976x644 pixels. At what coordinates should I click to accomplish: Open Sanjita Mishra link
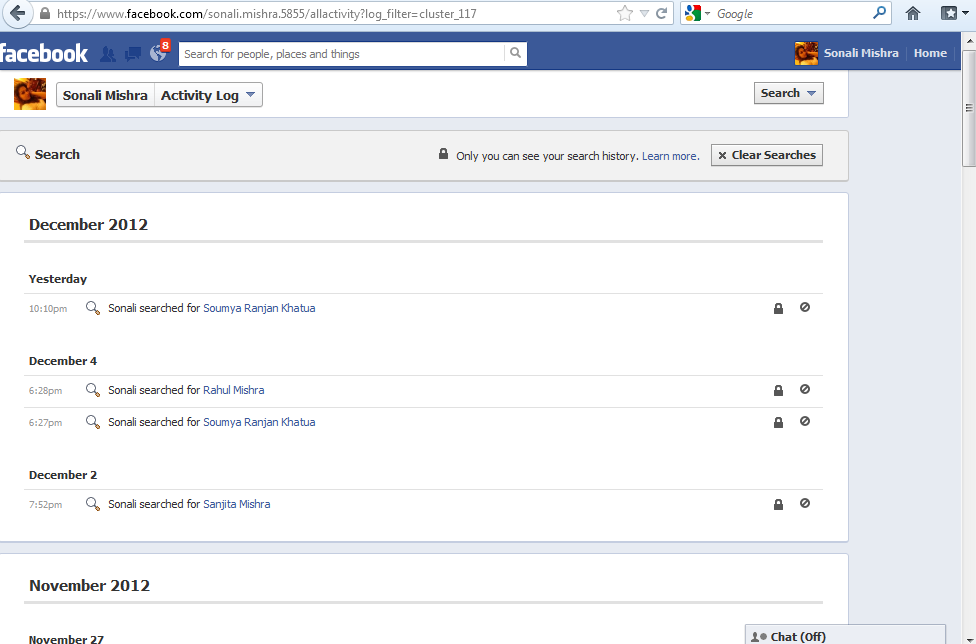[x=237, y=504]
